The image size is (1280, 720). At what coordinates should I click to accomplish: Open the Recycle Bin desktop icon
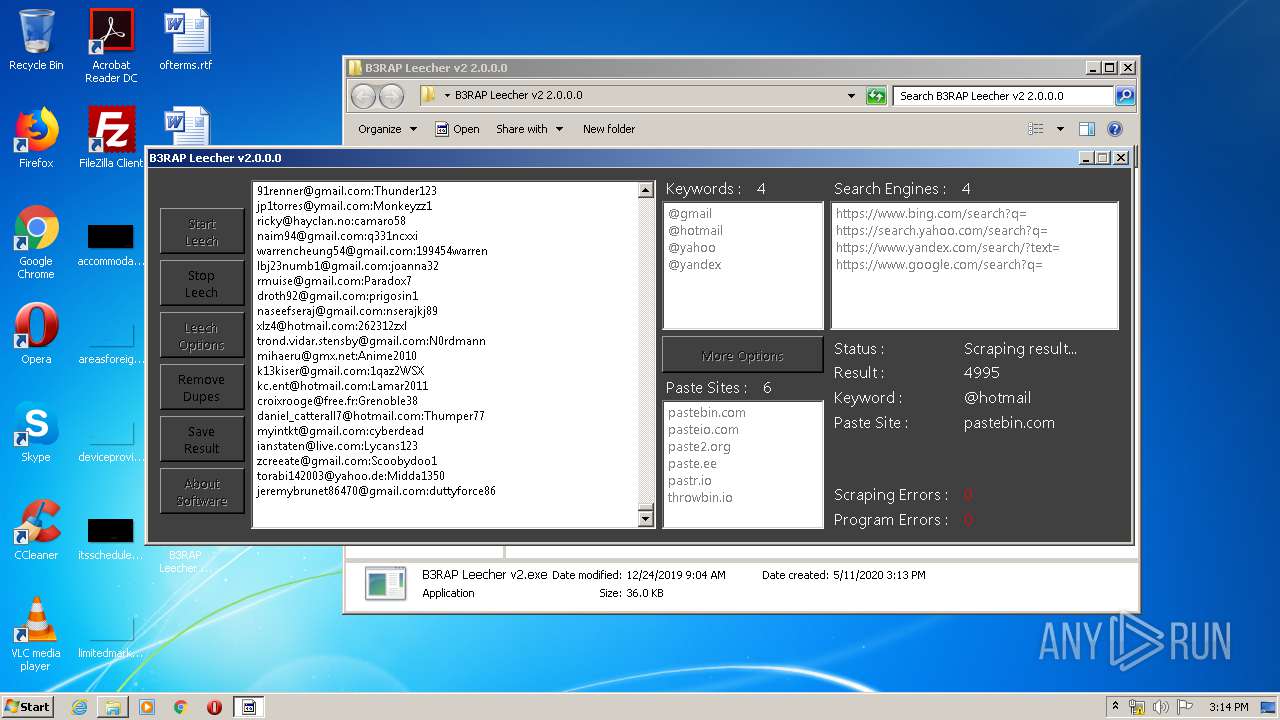[x=36, y=40]
